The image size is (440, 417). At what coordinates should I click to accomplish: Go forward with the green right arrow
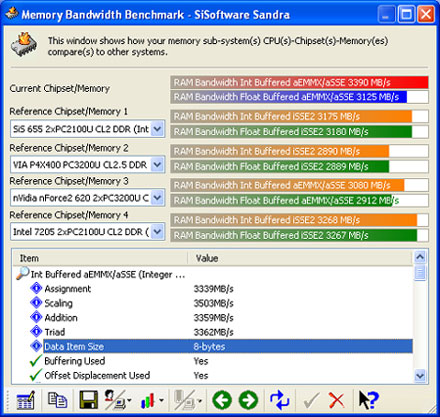pos(248,400)
